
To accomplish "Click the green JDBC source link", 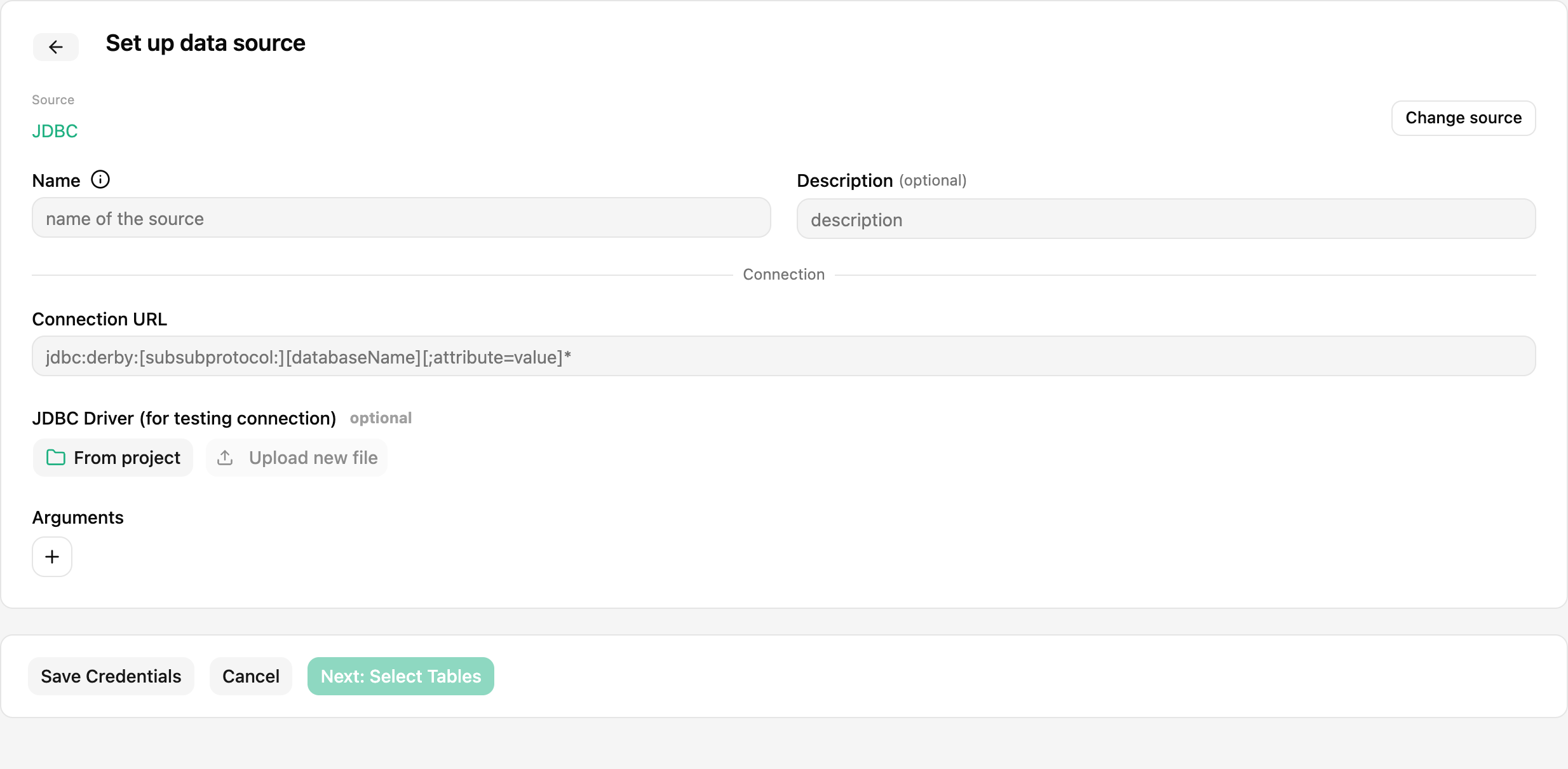I will tap(55, 131).
